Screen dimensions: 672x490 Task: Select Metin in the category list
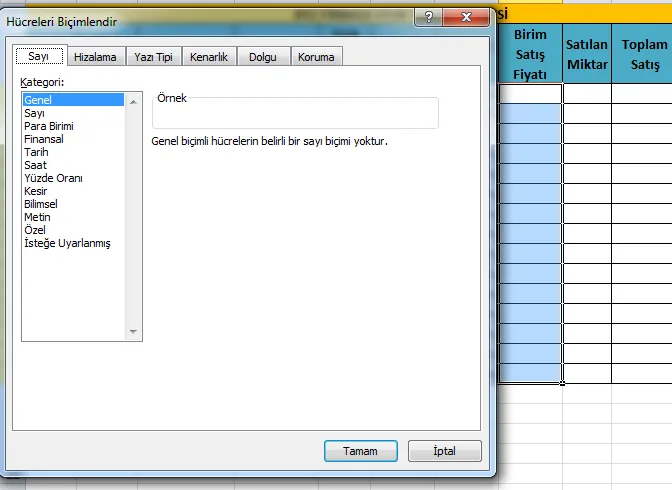click(x=37, y=217)
